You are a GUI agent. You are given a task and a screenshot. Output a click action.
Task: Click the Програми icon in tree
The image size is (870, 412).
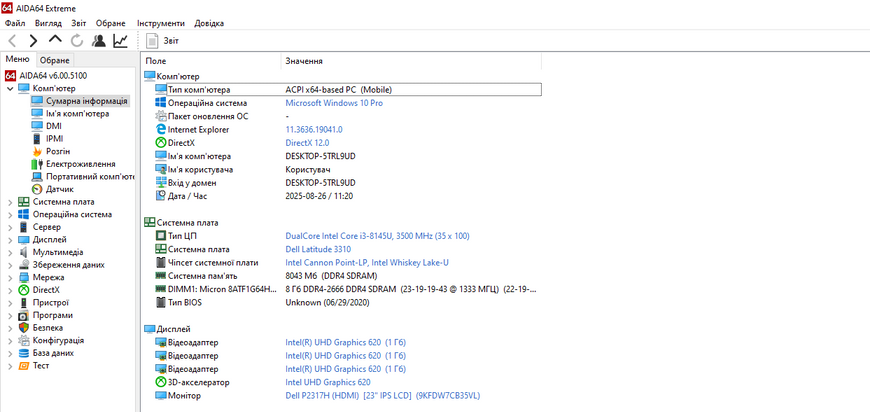click(x=23, y=315)
